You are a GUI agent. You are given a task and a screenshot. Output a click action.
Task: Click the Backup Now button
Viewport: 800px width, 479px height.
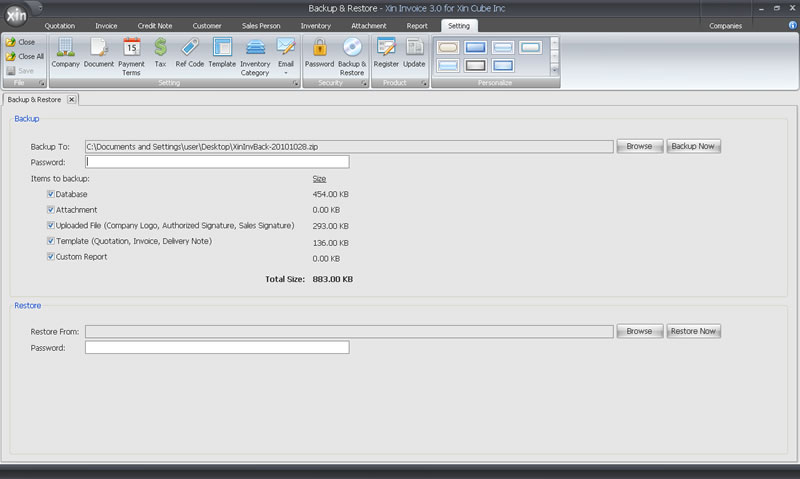693,146
